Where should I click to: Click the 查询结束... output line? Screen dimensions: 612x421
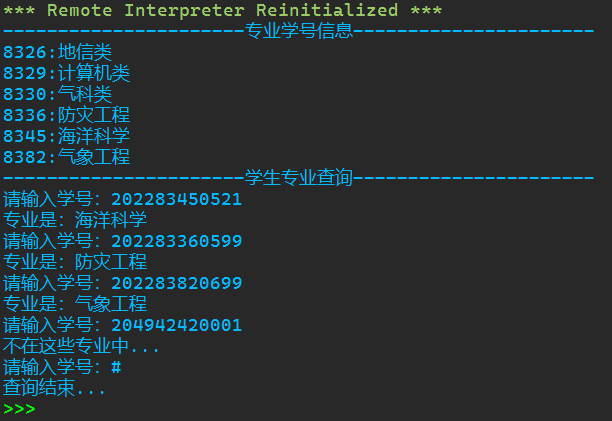pyautogui.click(x=54, y=388)
